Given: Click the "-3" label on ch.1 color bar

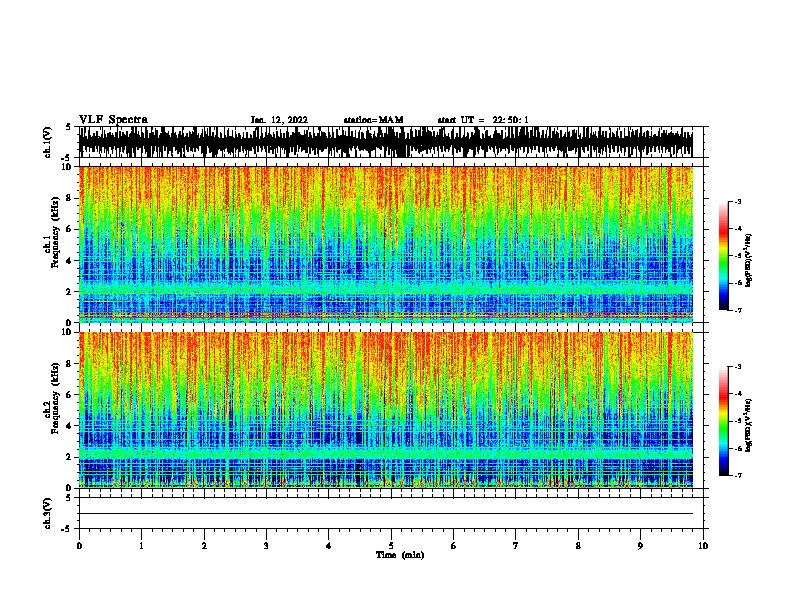Looking at the screenshot, I should coord(737,201).
